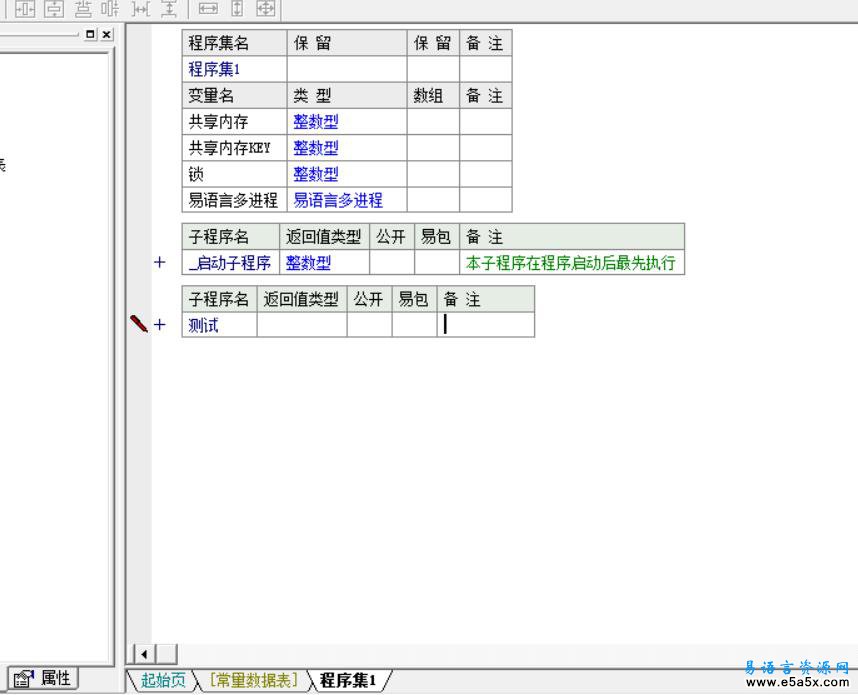
Task: Select the 易语言多进程 variable name cell
Action: click(235, 200)
